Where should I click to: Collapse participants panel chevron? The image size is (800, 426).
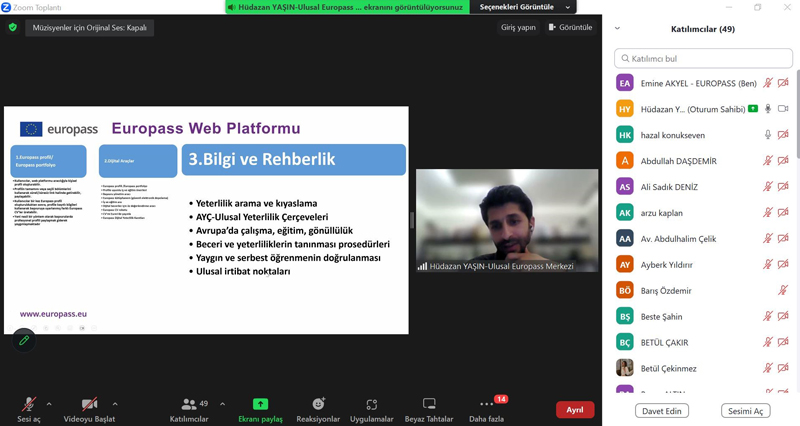tap(617, 29)
